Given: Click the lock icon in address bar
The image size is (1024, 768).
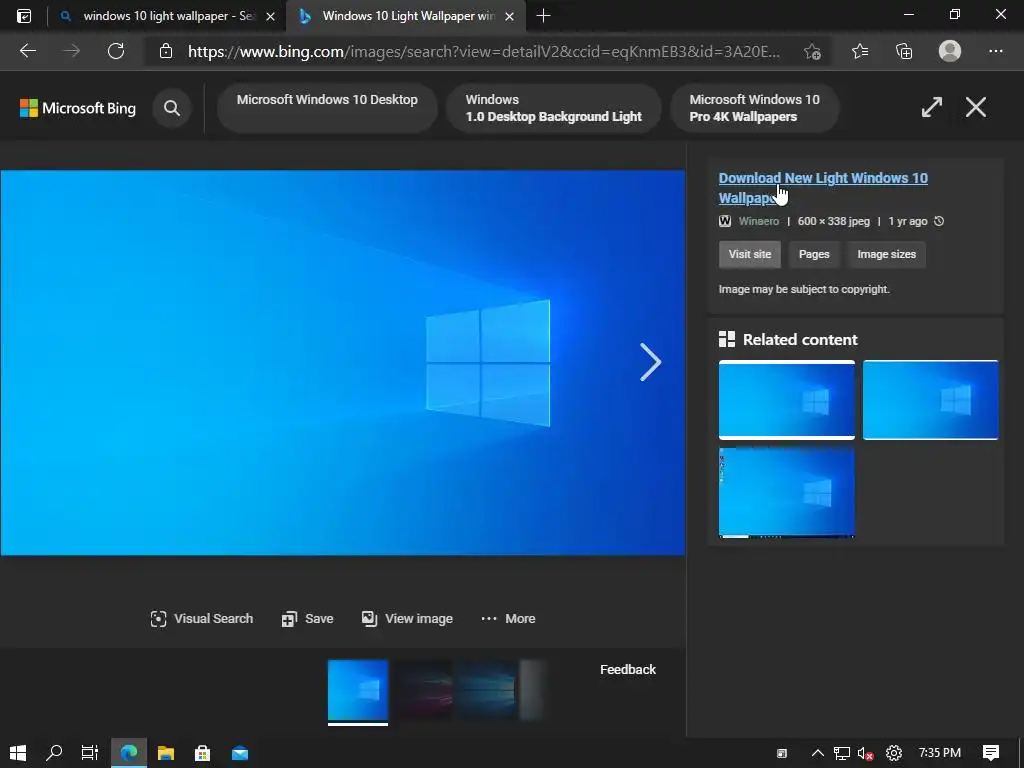Looking at the screenshot, I should point(166,51).
